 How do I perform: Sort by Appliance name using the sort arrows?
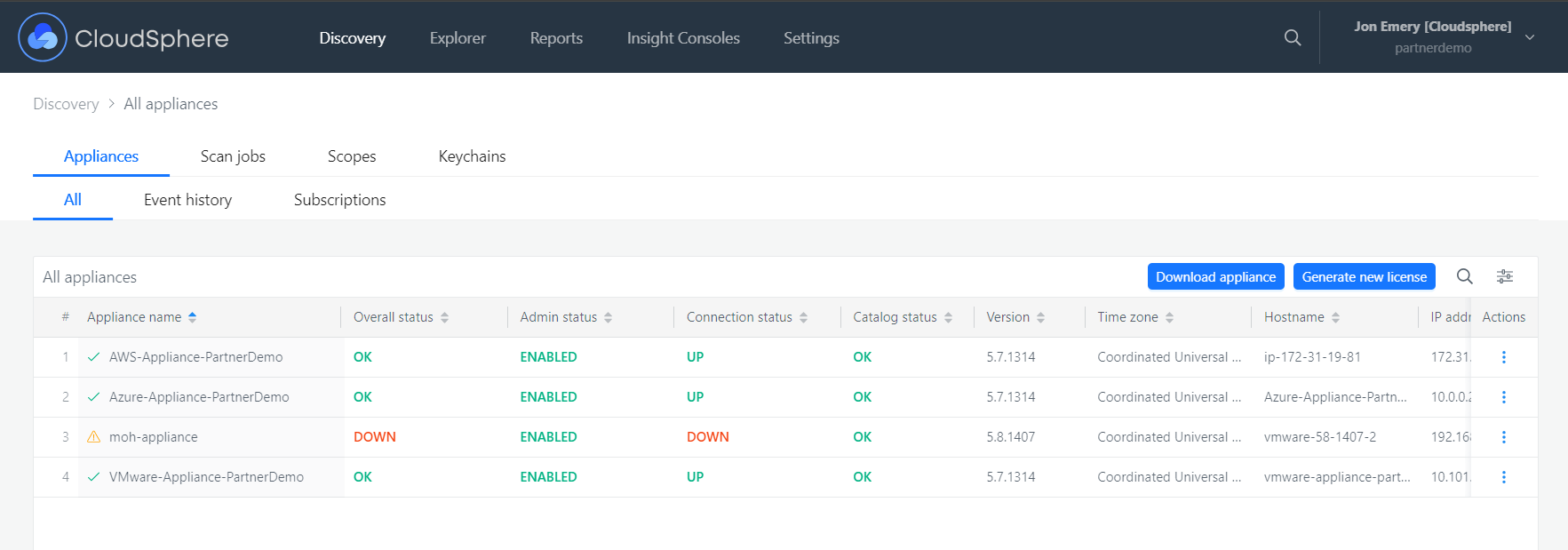[x=193, y=317]
